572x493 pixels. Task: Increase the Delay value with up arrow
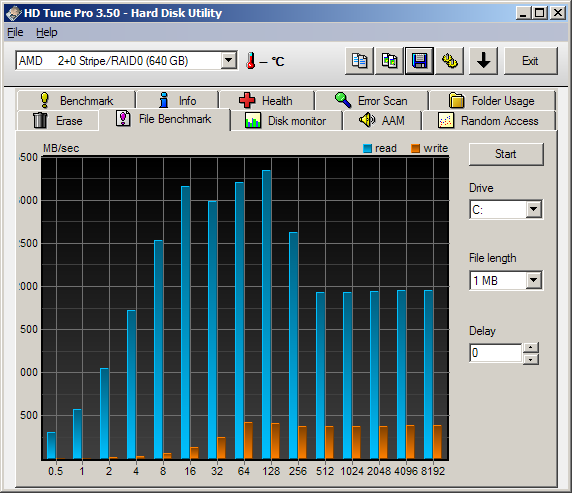(531, 347)
